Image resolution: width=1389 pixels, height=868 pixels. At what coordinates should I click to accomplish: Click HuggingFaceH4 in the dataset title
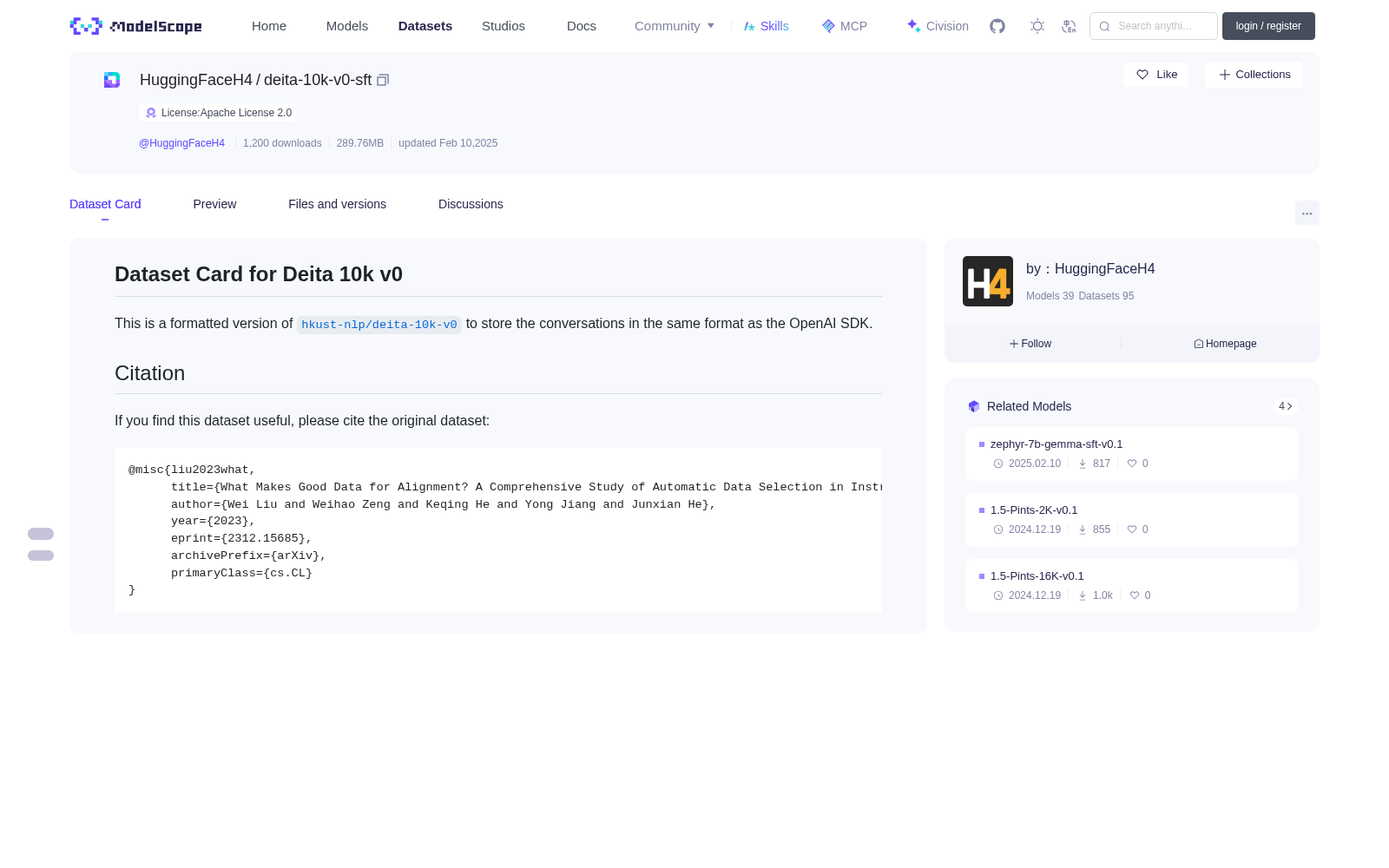tap(196, 80)
